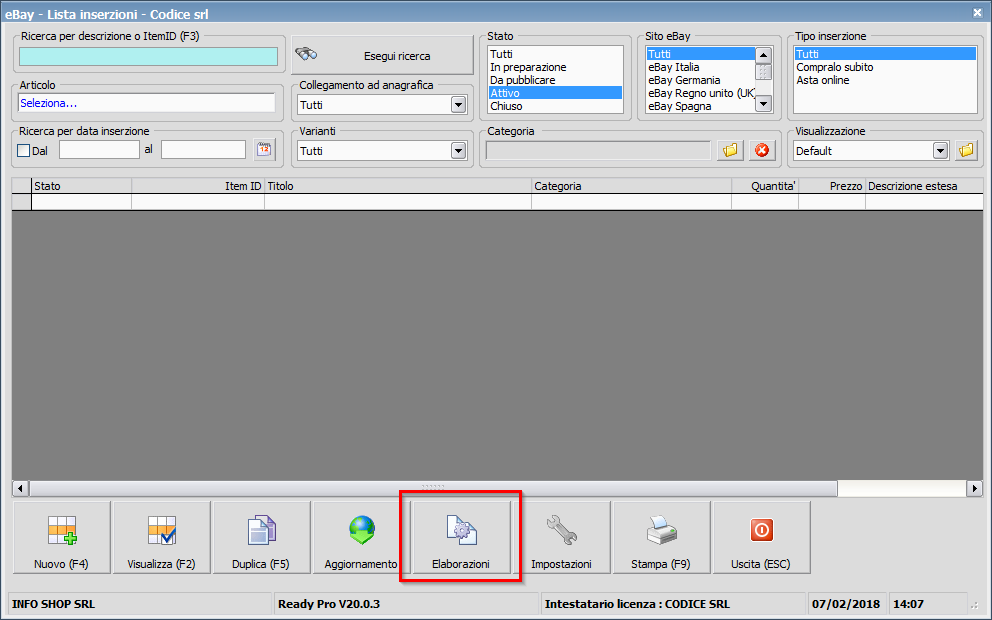Open Visualizza (F2) to view the listing
Screen dimensions: 992x620
click(x=161, y=537)
